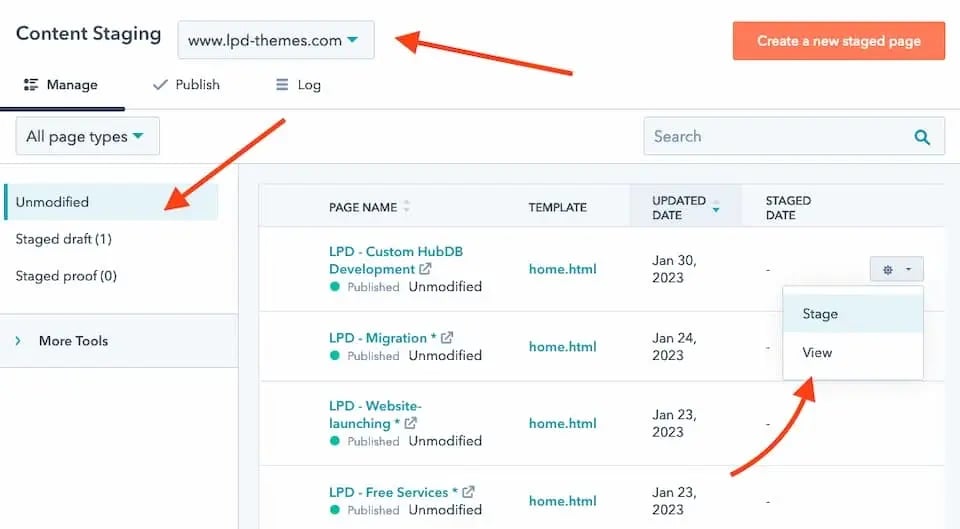The width and height of the screenshot is (960, 529).
Task: Open home.html template for Custom HubDB Development
Action: (563, 269)
